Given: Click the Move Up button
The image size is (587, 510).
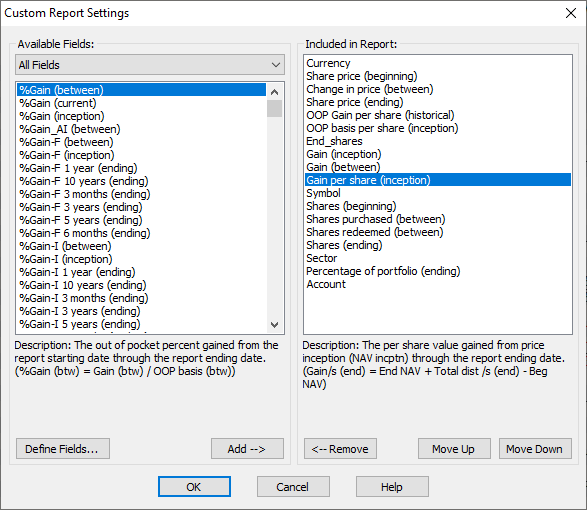Looking at the screenshot, I should tap(454, 449).
